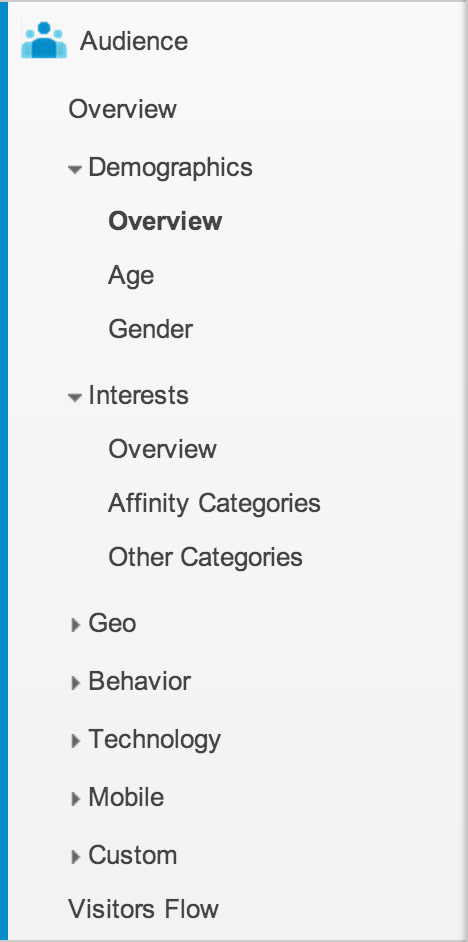Click the Audience people icon
This screenshot has height=942, width=468.
pos(43,40)
